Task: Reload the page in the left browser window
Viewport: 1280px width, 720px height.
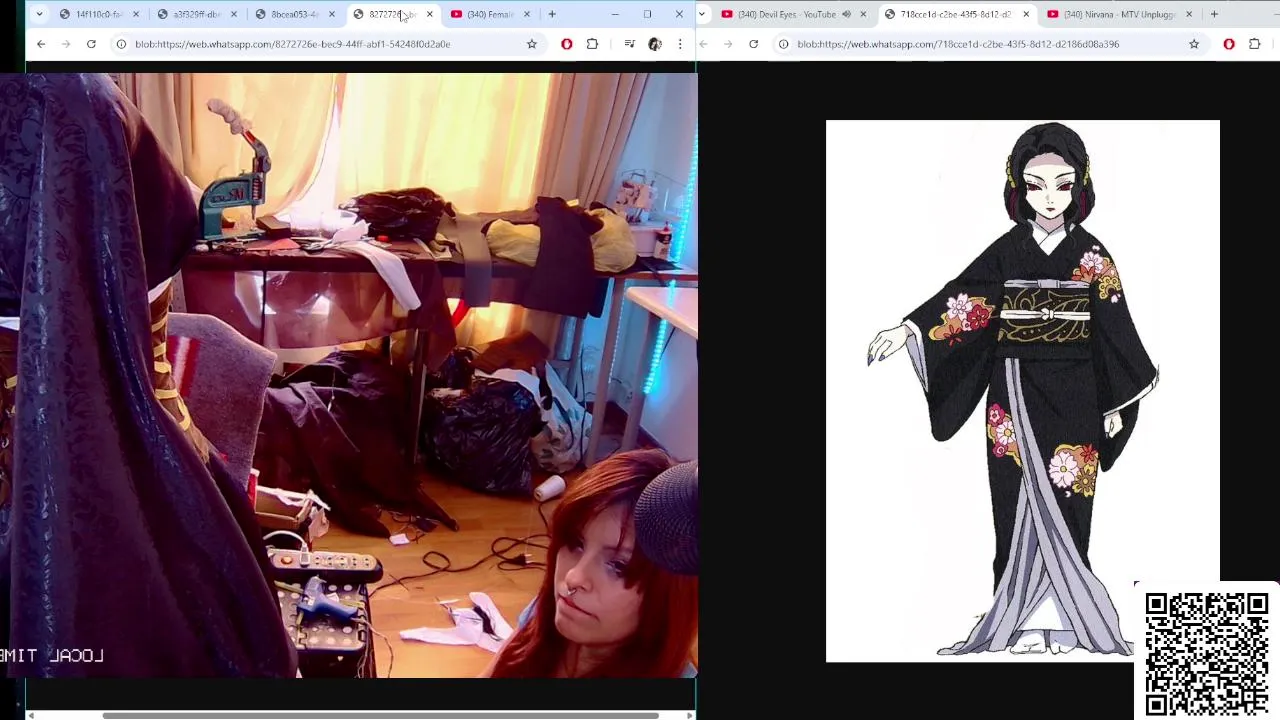Action: coord(91,44)
